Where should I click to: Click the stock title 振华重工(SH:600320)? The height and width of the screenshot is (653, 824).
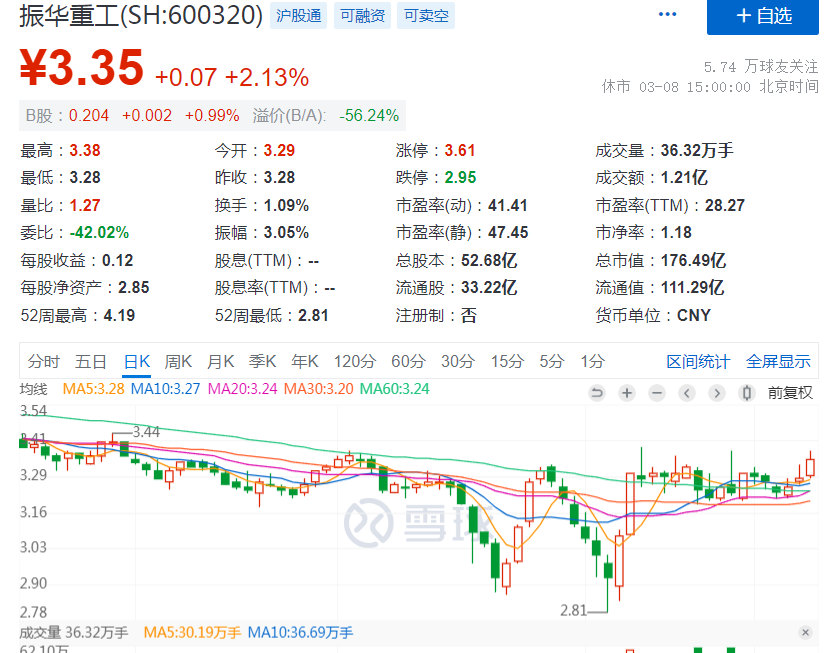141,15
